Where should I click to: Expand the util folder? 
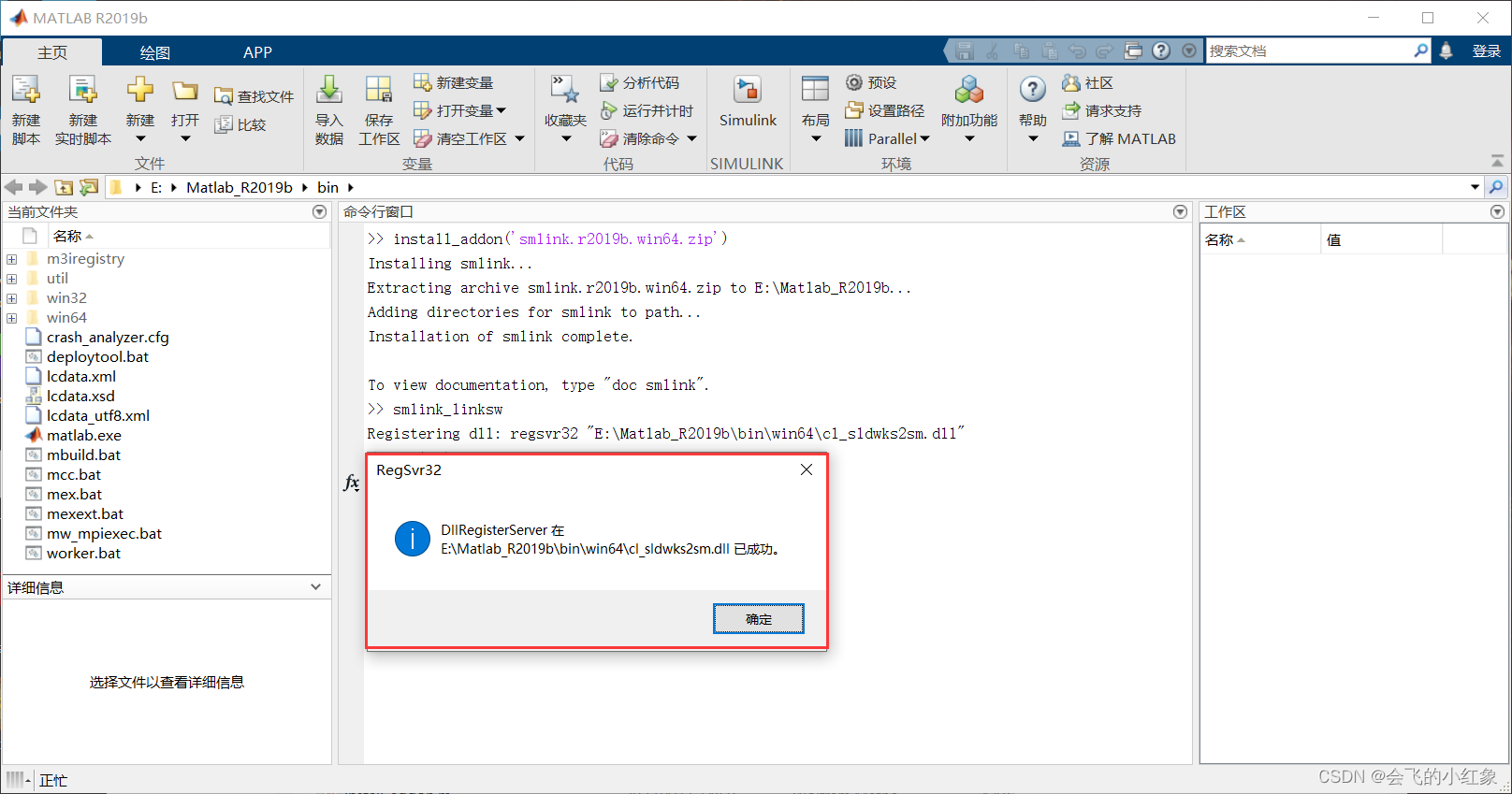pos(11,279)
